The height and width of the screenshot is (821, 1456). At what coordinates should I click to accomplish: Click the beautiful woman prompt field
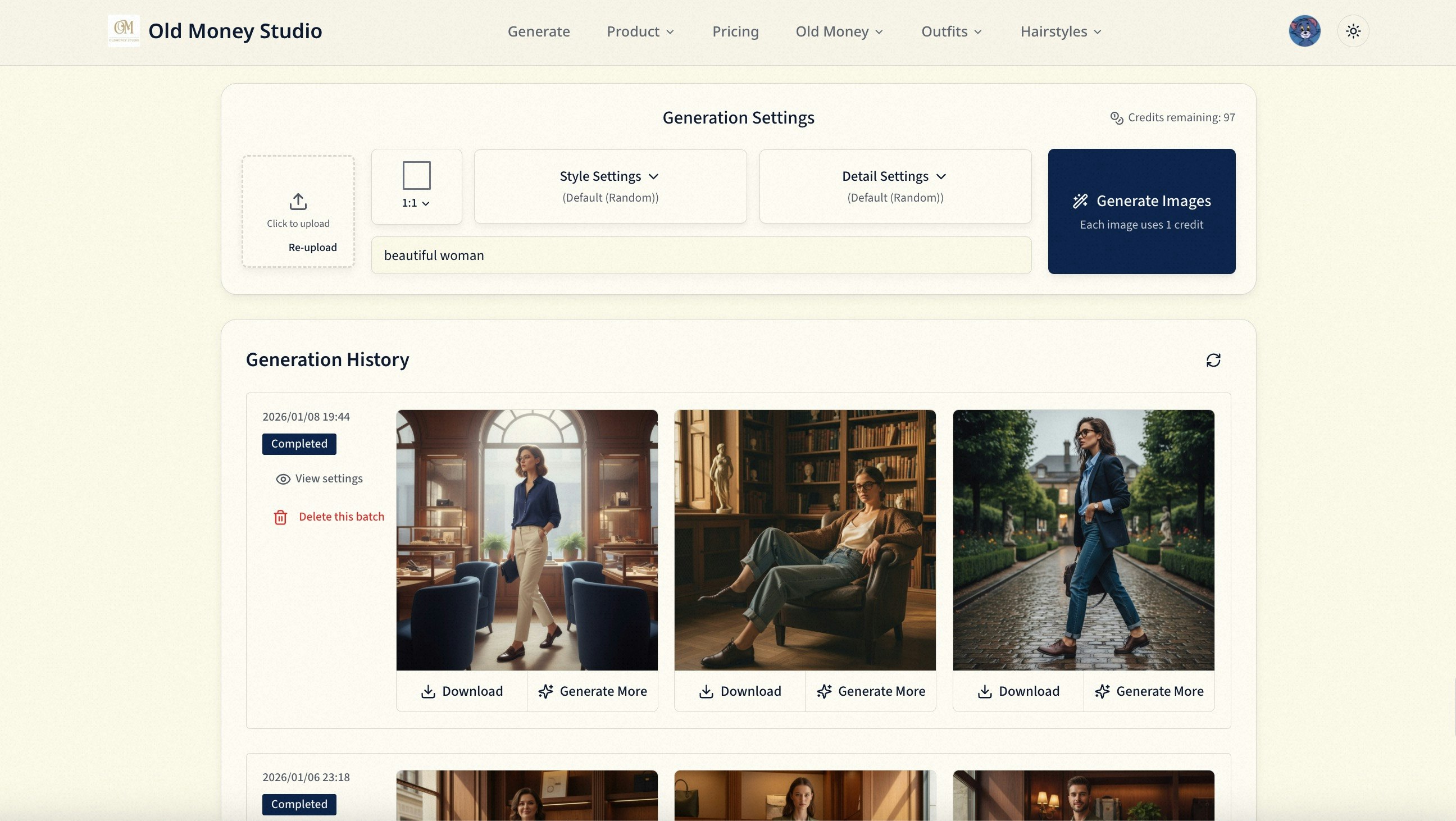(x=701, y=256)
